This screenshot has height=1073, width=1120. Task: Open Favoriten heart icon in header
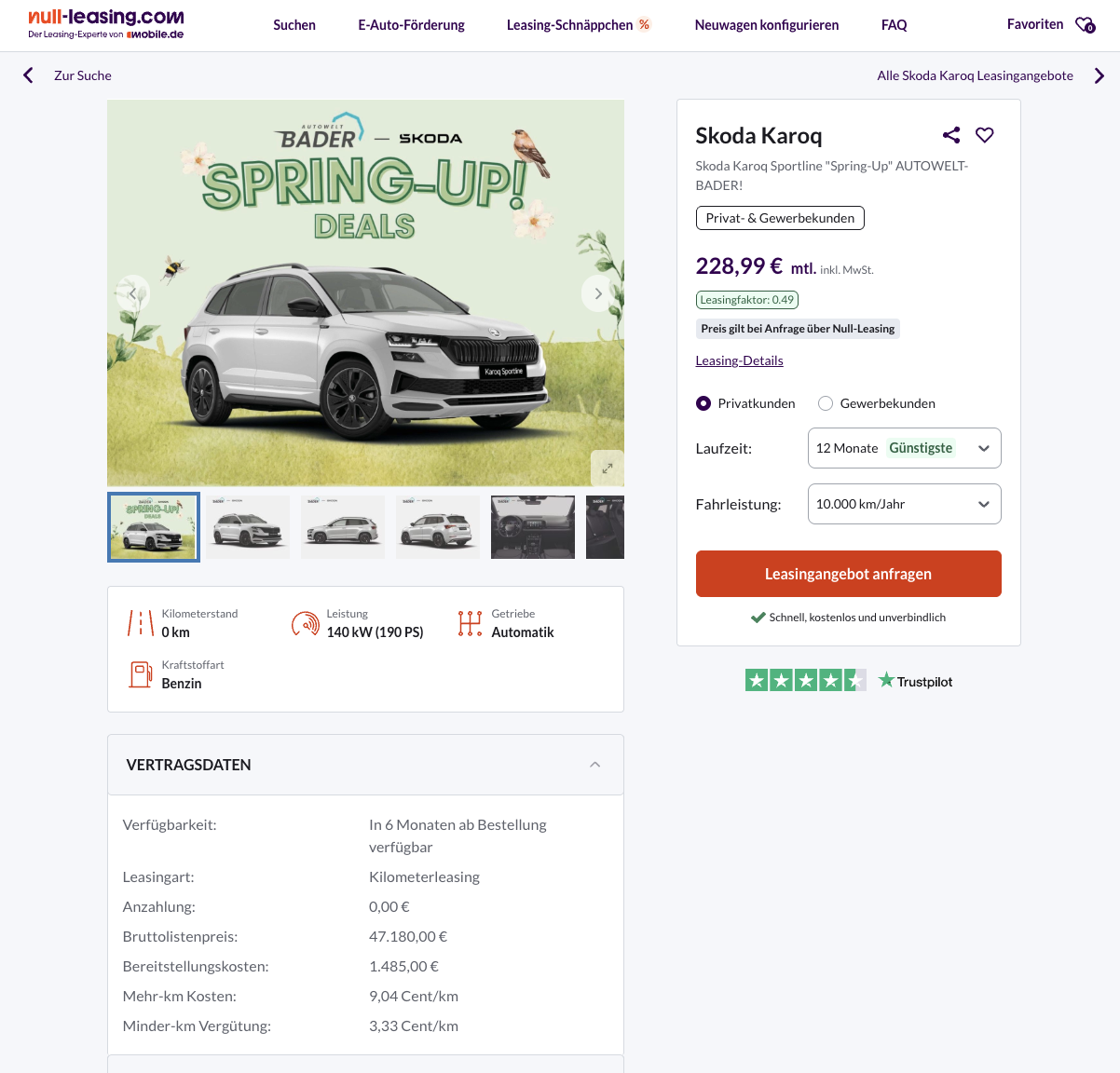(x=1085, y=25)
